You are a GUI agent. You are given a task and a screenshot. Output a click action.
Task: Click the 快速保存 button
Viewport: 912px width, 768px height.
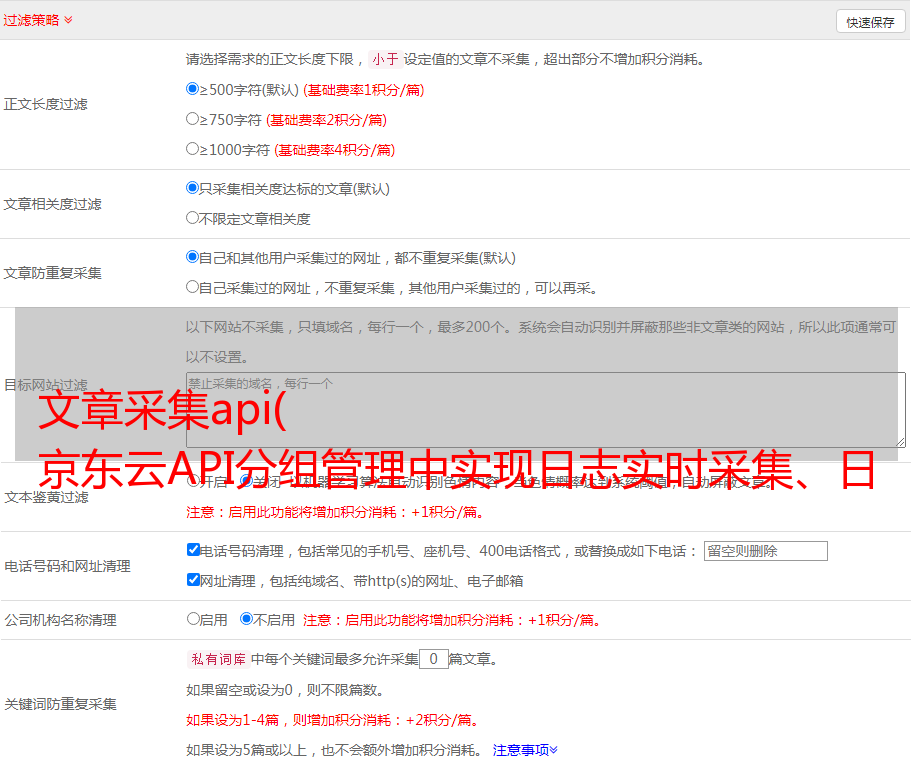pyautogui.click(x=870, y=22)
